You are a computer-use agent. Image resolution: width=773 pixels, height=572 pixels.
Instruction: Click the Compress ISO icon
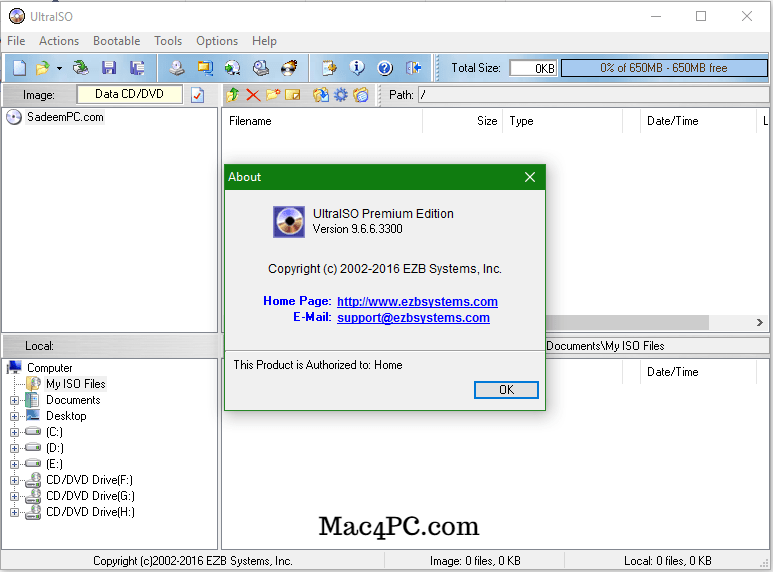(x=205, y=68)
